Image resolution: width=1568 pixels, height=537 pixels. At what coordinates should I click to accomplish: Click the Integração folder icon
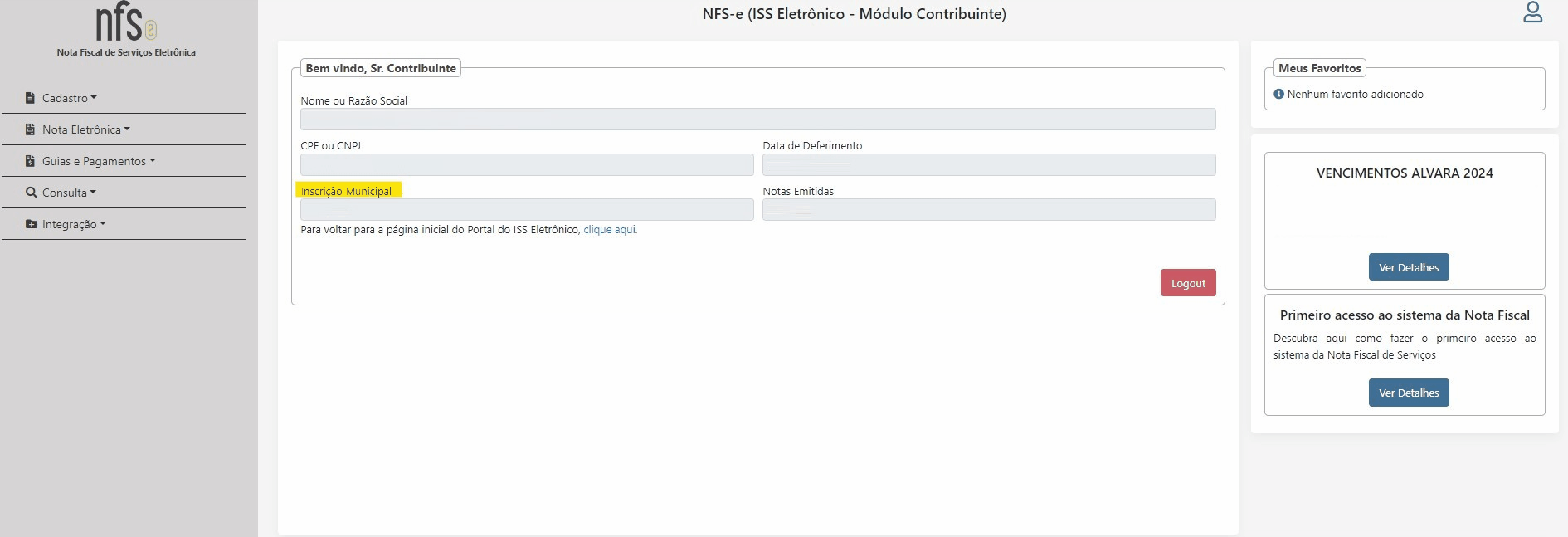[x=32, y=224]
